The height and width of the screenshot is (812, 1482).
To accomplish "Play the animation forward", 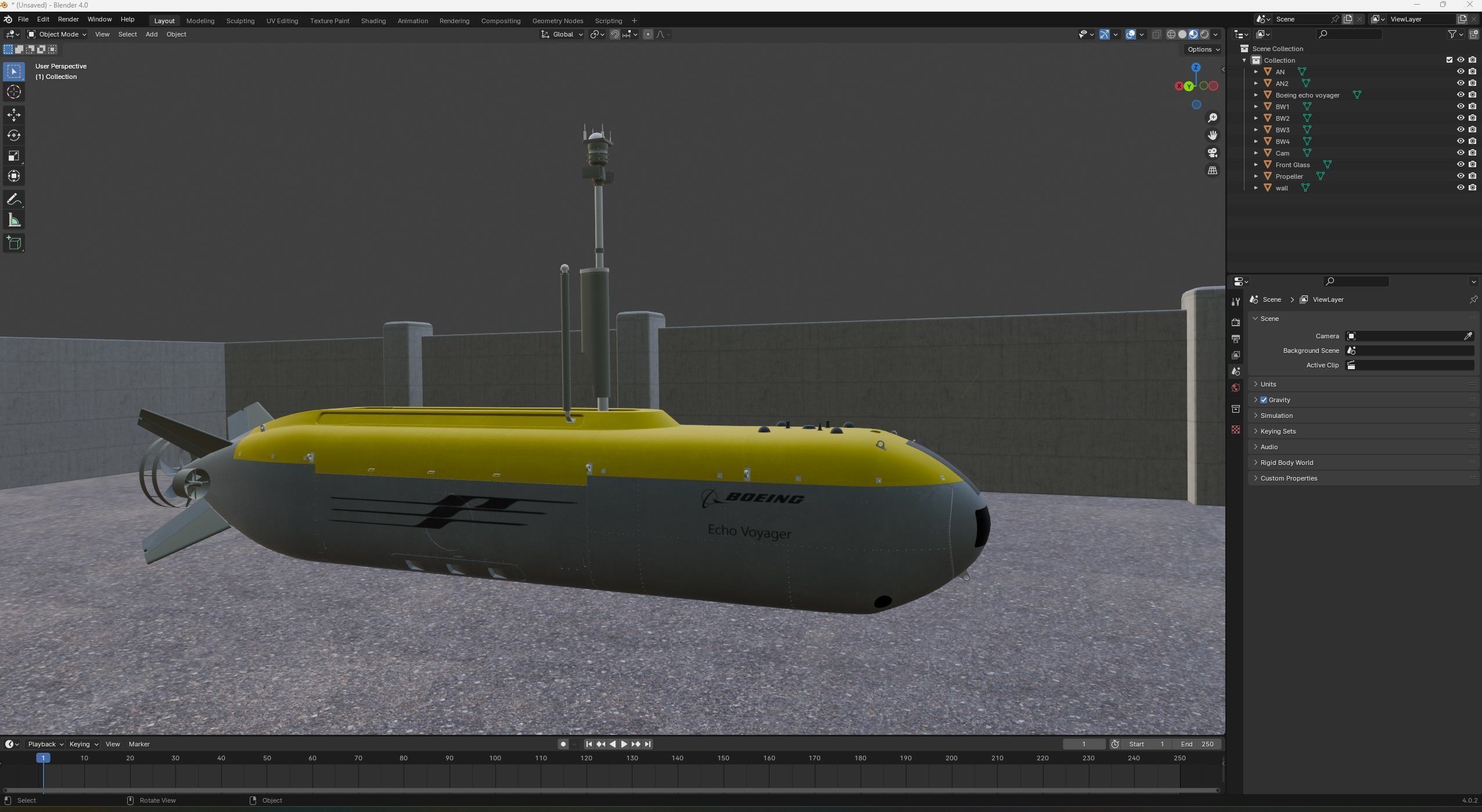I will coord(624,744).
